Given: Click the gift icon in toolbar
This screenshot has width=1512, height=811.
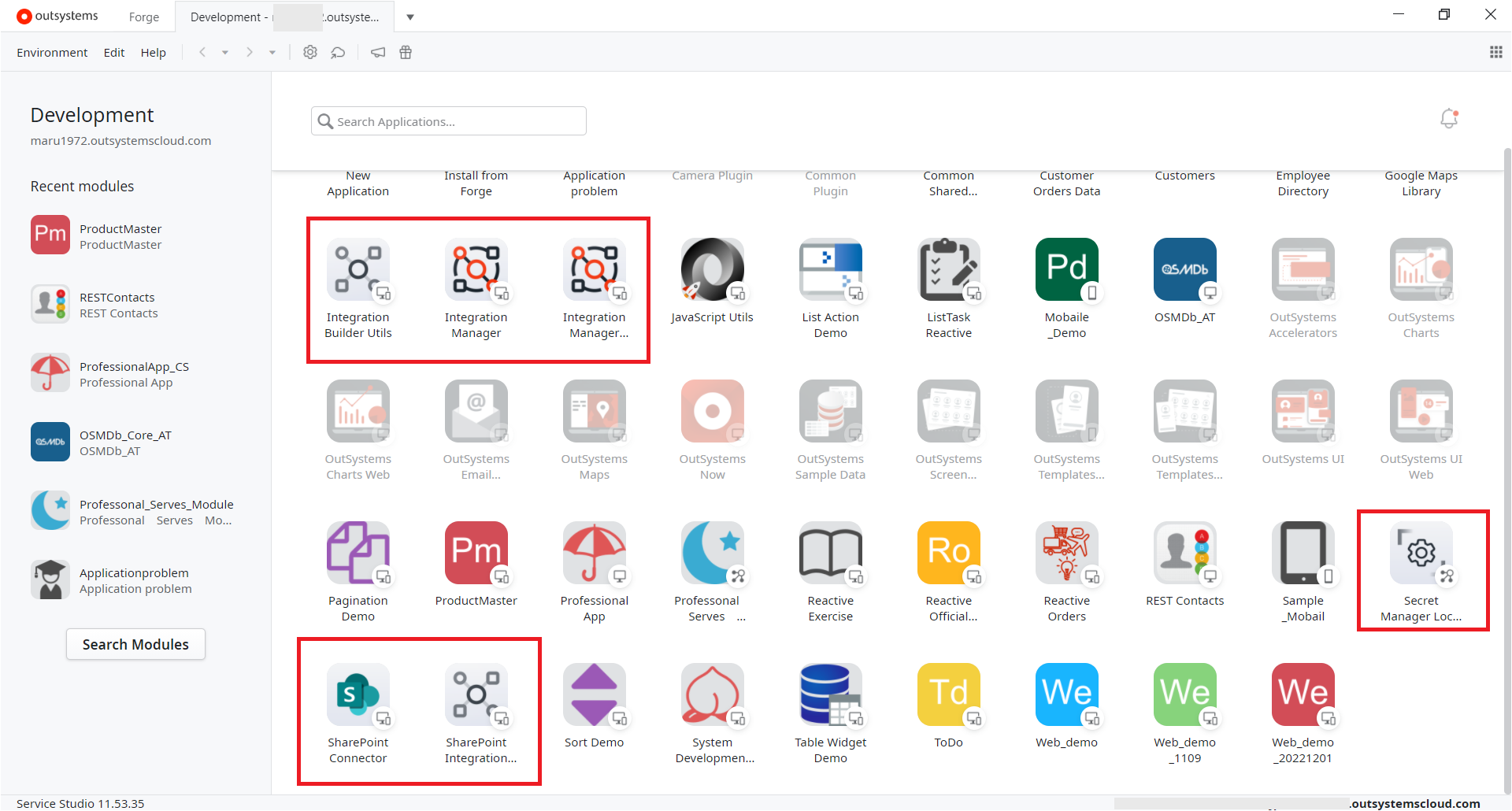Looking at the screenshot, I should pyautogui.click(x=406, y=53).
